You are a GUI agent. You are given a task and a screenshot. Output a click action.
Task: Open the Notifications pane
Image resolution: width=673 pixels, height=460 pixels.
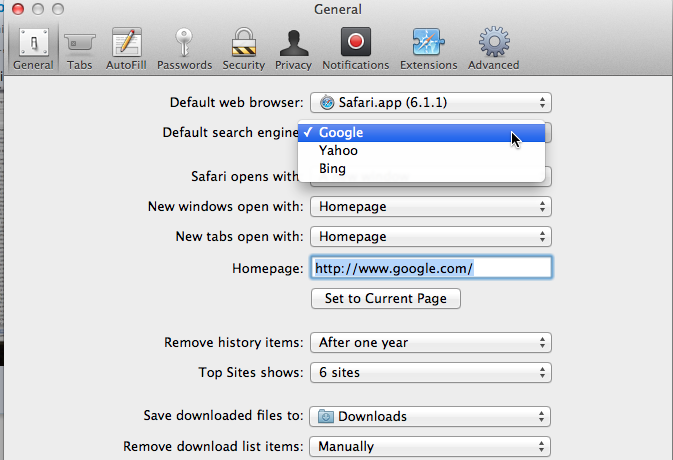point(355,49)
